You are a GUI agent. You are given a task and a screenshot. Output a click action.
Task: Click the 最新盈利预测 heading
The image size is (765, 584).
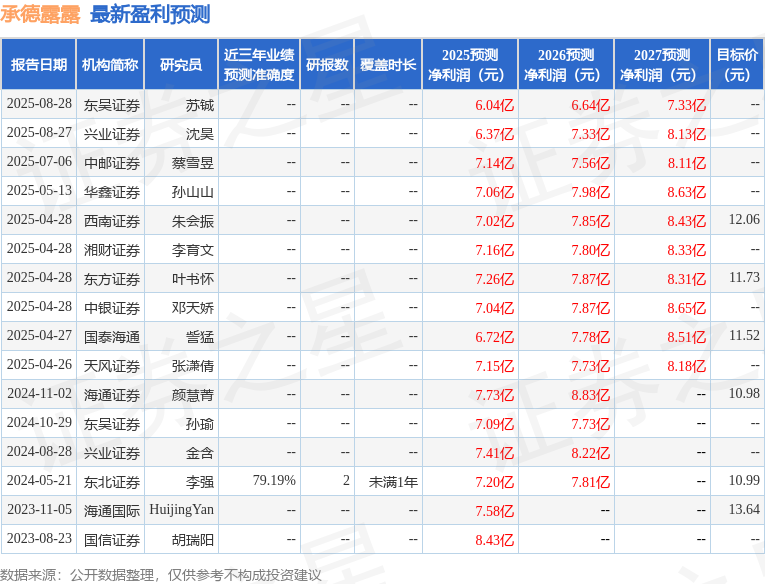150,14
